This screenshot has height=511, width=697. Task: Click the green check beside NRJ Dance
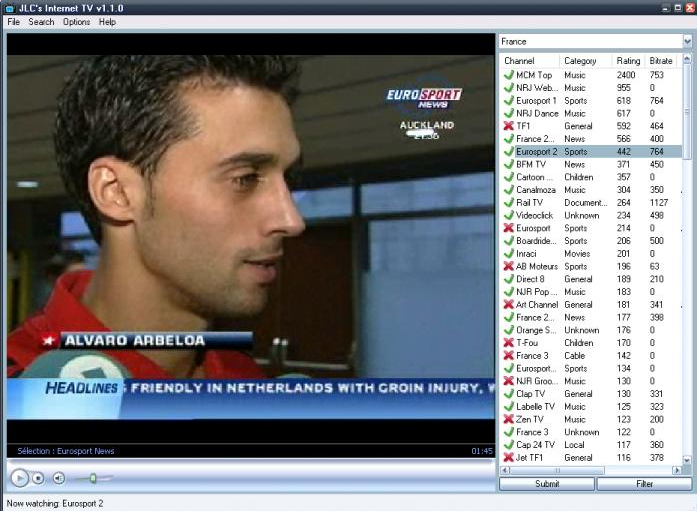509,113
